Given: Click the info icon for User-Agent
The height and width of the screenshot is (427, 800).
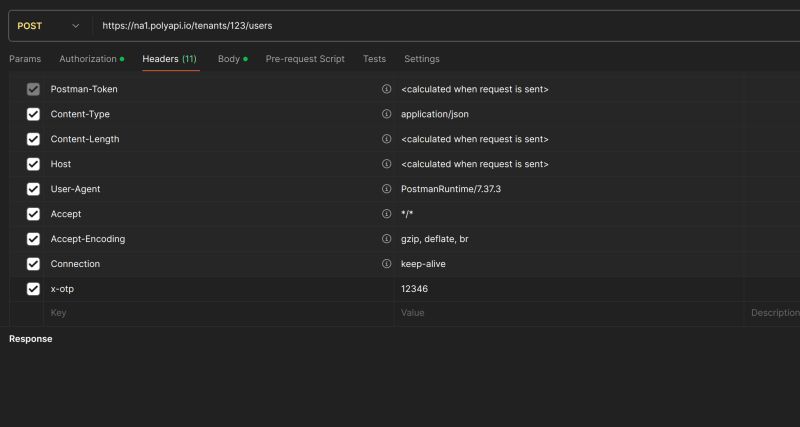Looking at the screenshot, I should point(386,189).
